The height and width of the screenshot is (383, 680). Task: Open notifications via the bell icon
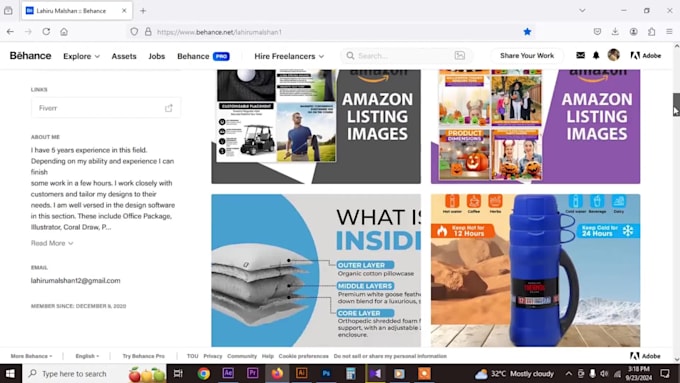pyautogui.click(x=596, y=55)
